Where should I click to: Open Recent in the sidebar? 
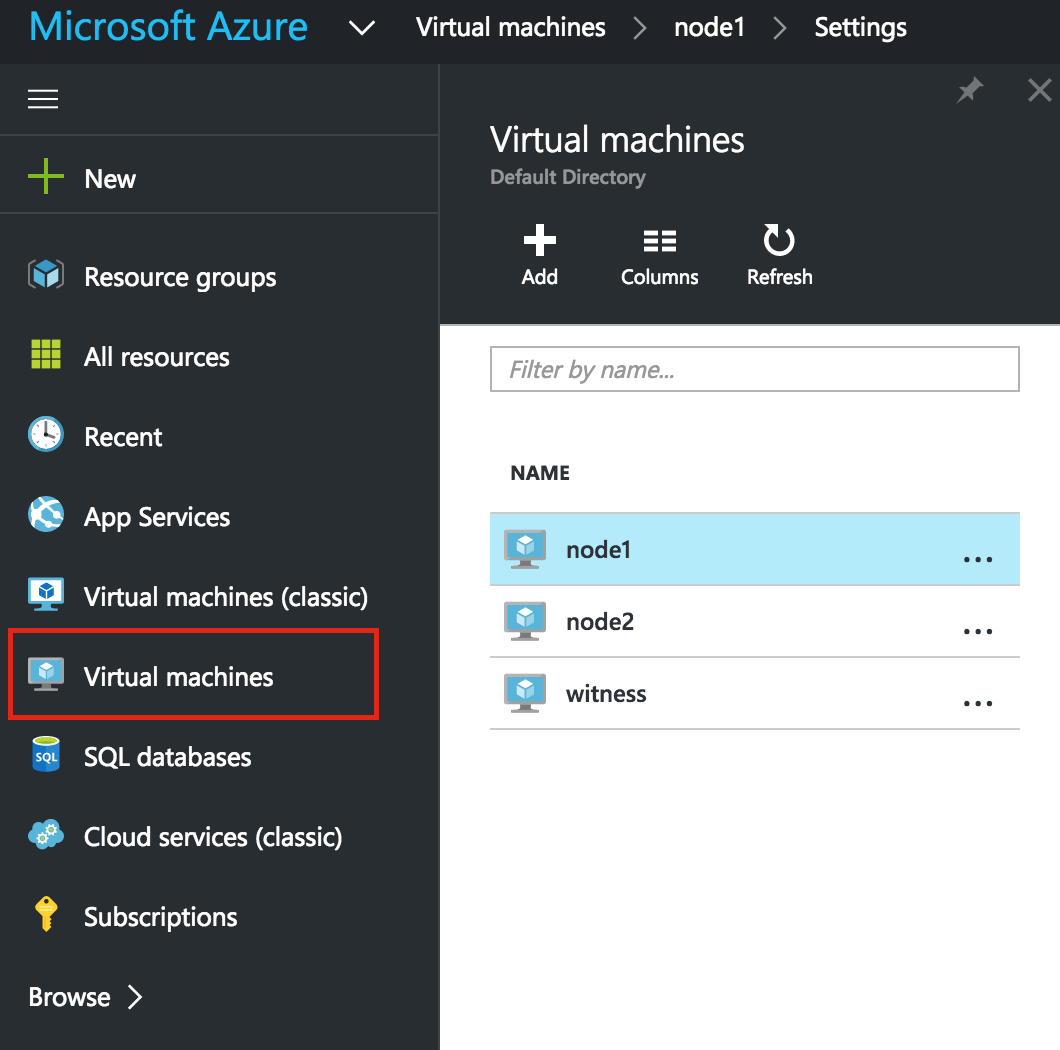click(x=123, y=437)
